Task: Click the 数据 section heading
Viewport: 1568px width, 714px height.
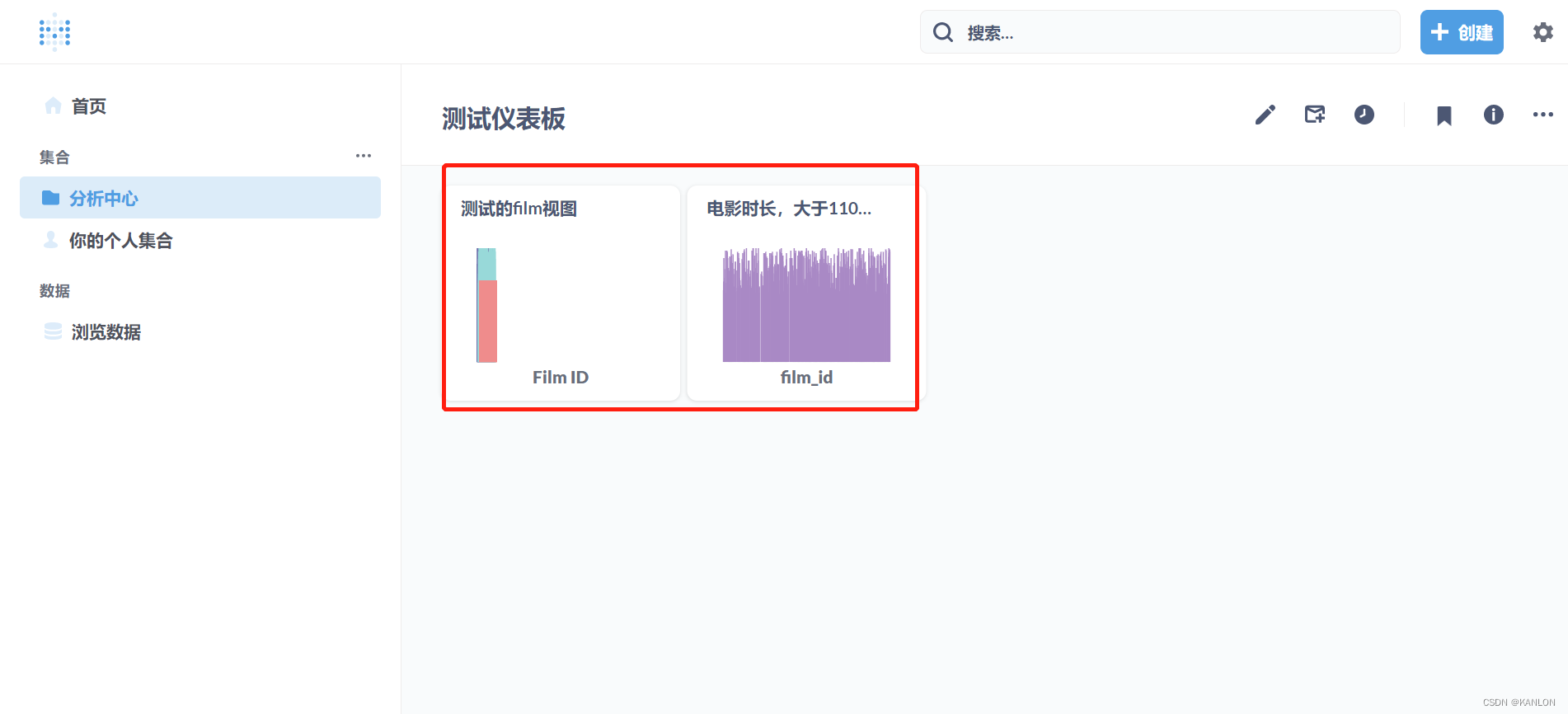Action: coord(54,291)
